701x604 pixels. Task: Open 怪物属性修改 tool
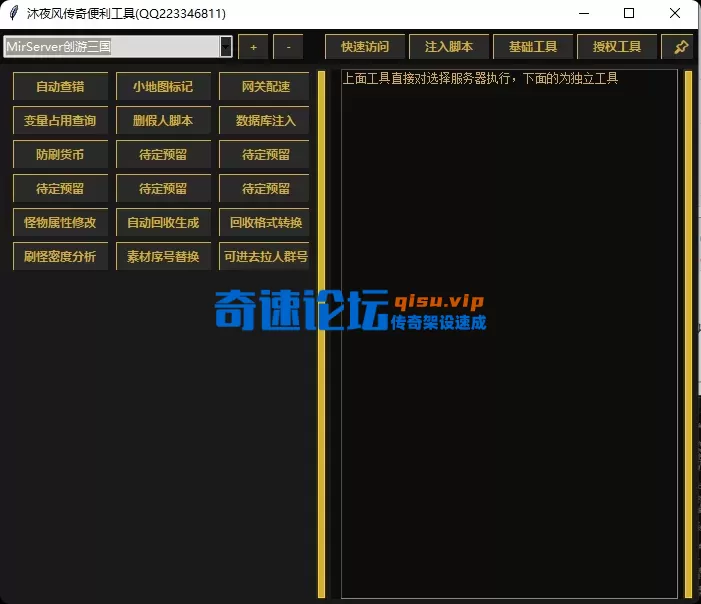[x=60, y=222]
